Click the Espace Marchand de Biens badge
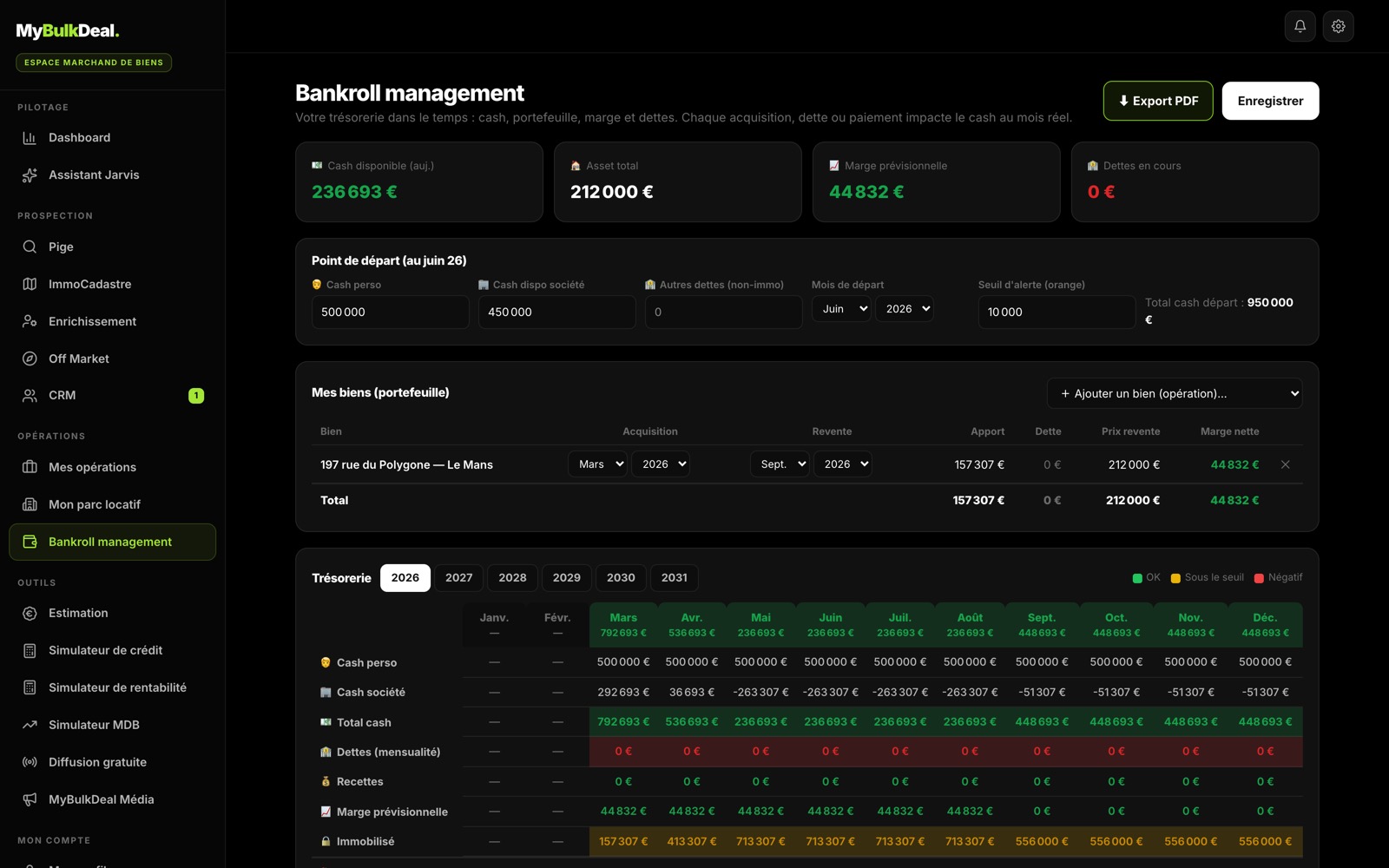The width and height of the screenshot is (1389, 868). (x=94, y=62)
